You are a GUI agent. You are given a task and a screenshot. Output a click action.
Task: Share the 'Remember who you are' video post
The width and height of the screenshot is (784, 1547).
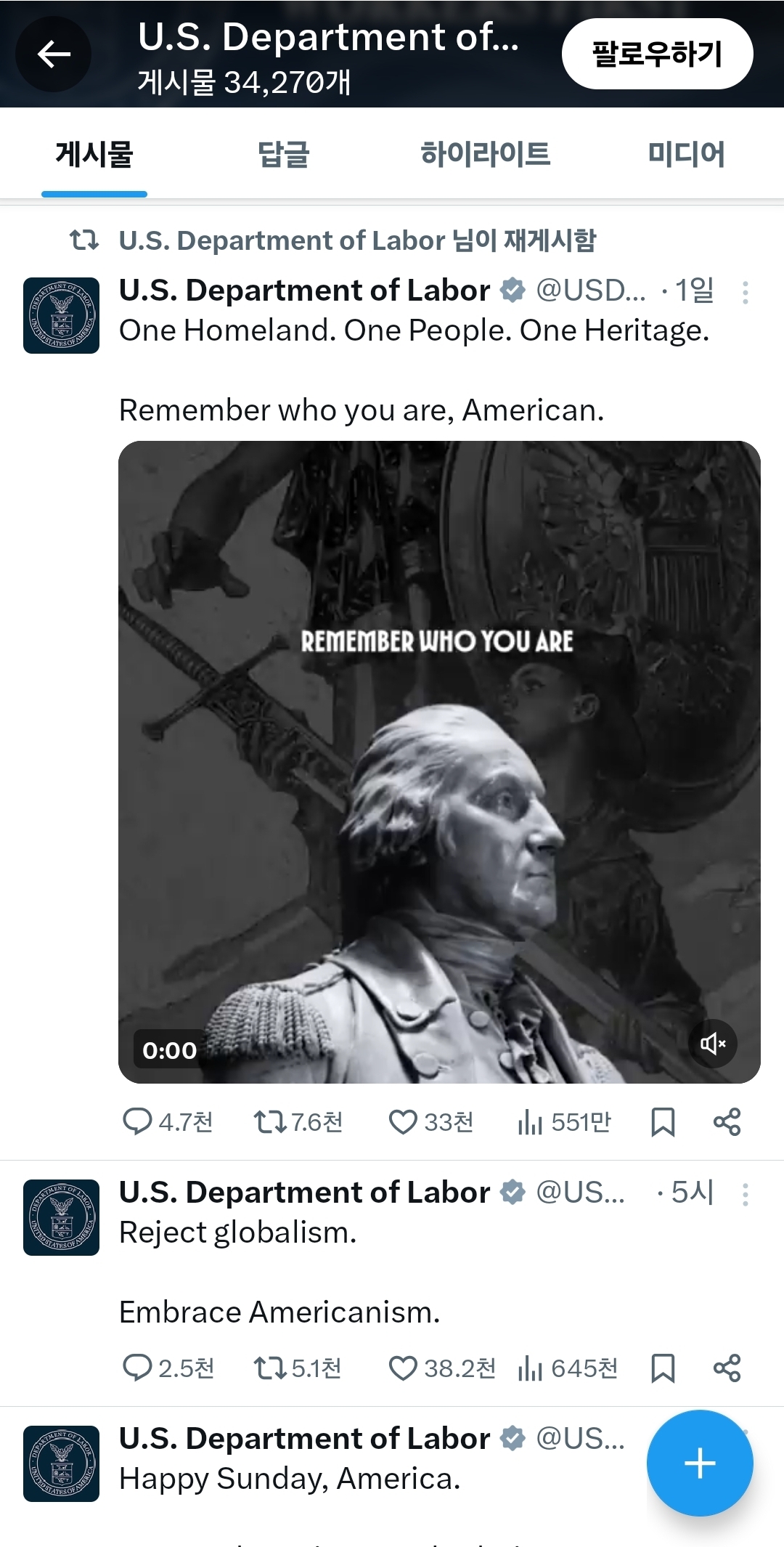click(727, 1122)
